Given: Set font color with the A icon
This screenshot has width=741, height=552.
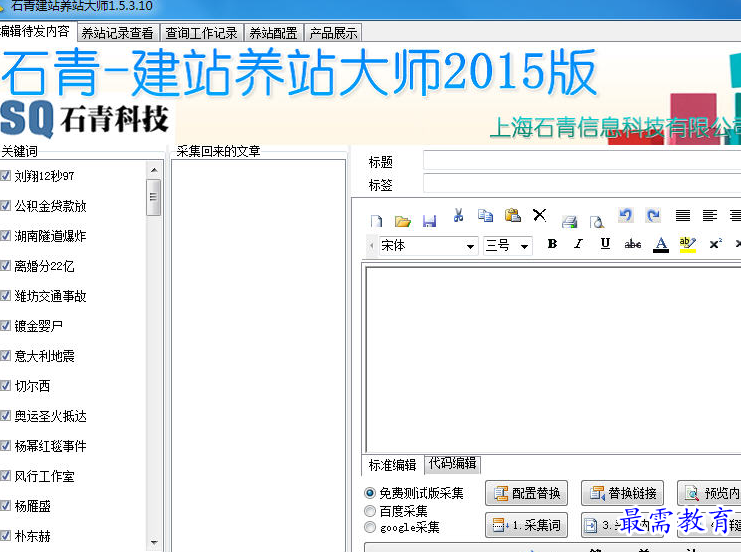Looking at the screenshot, I should [x=661, y=244].
